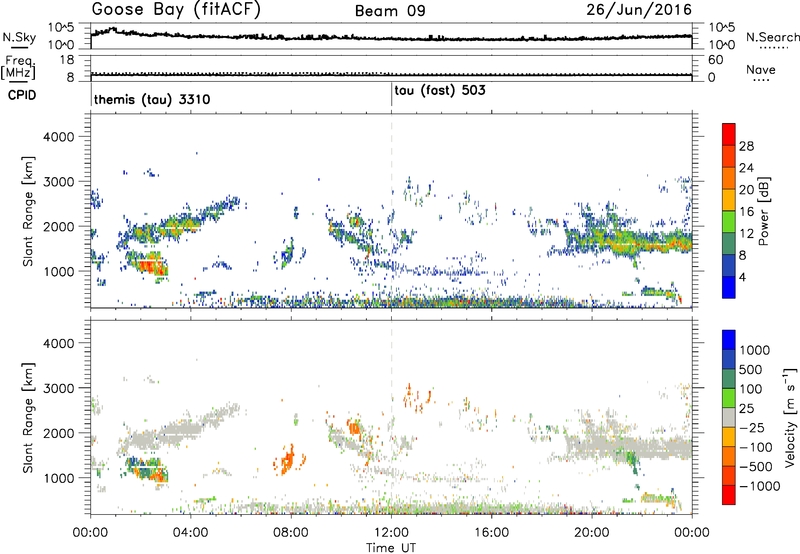Image resolution: width=800 pixels, height=554 pixels.
Task: Click the '16:00' time axis tick label
Action: 492,533
